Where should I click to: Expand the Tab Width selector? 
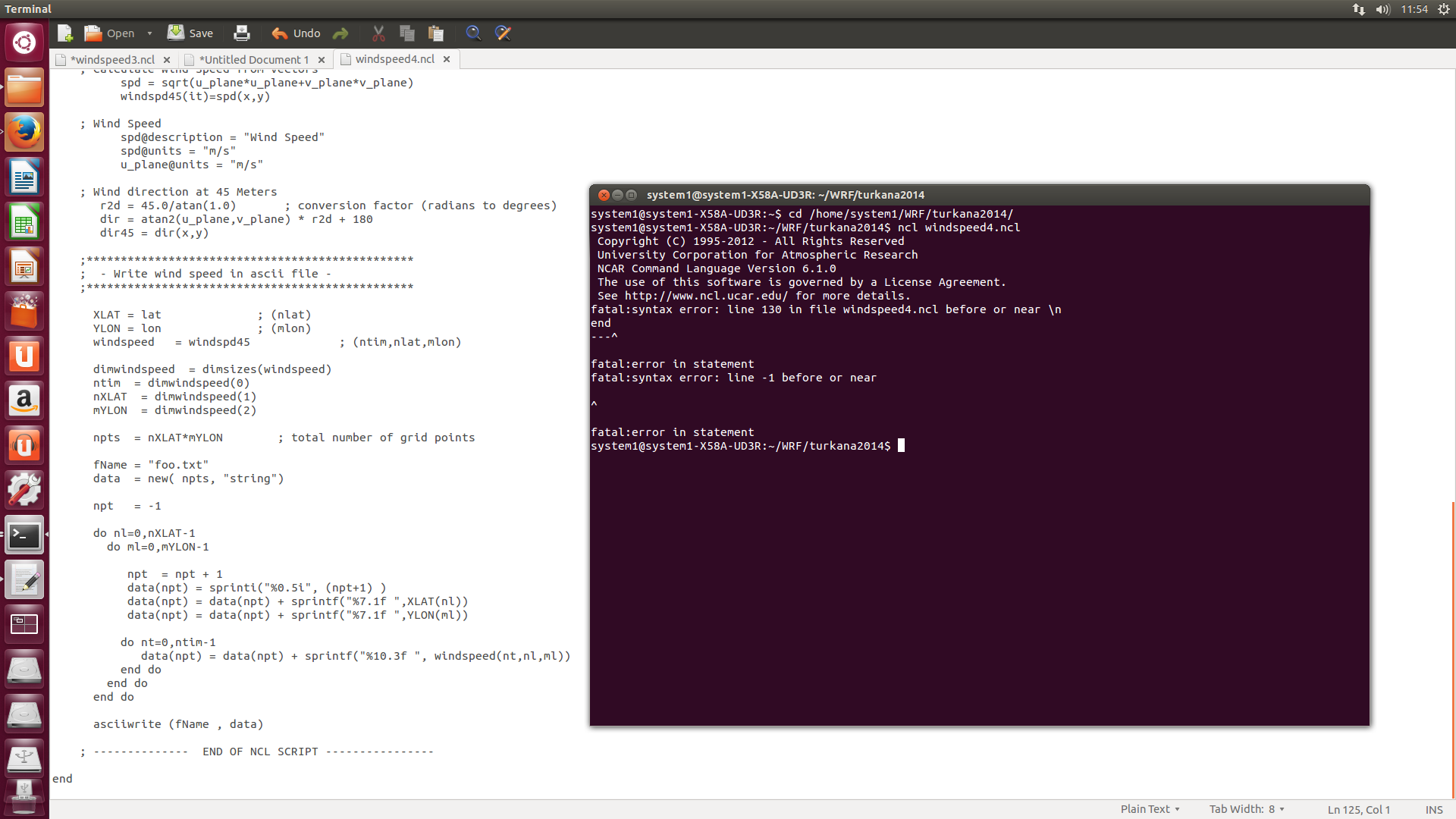pos(1246,809)
